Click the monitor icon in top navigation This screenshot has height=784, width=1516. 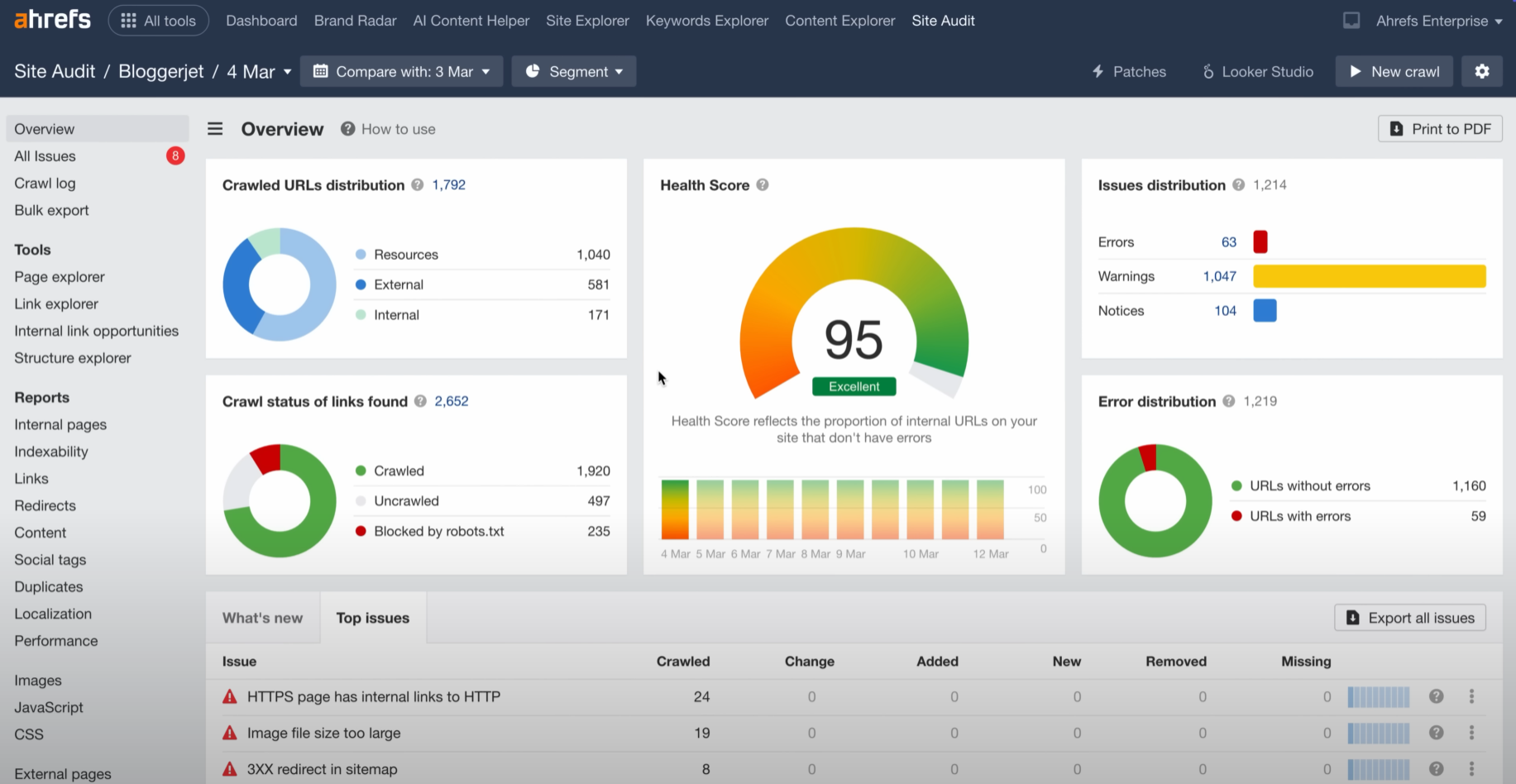coord(1351,21)
